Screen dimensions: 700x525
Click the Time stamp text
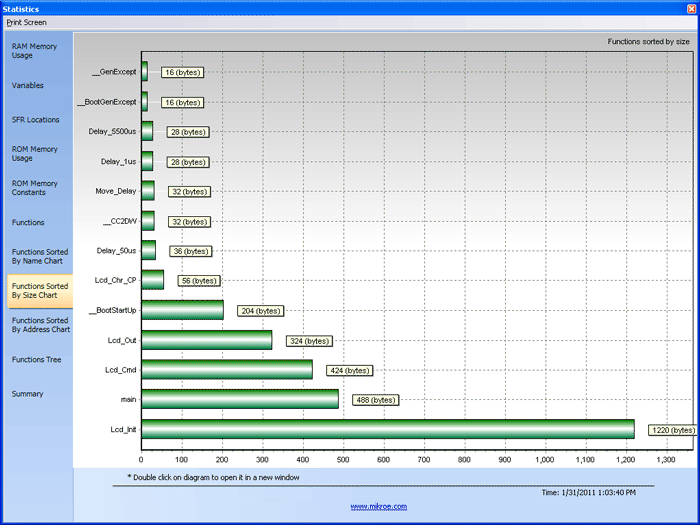click(588, 492)
